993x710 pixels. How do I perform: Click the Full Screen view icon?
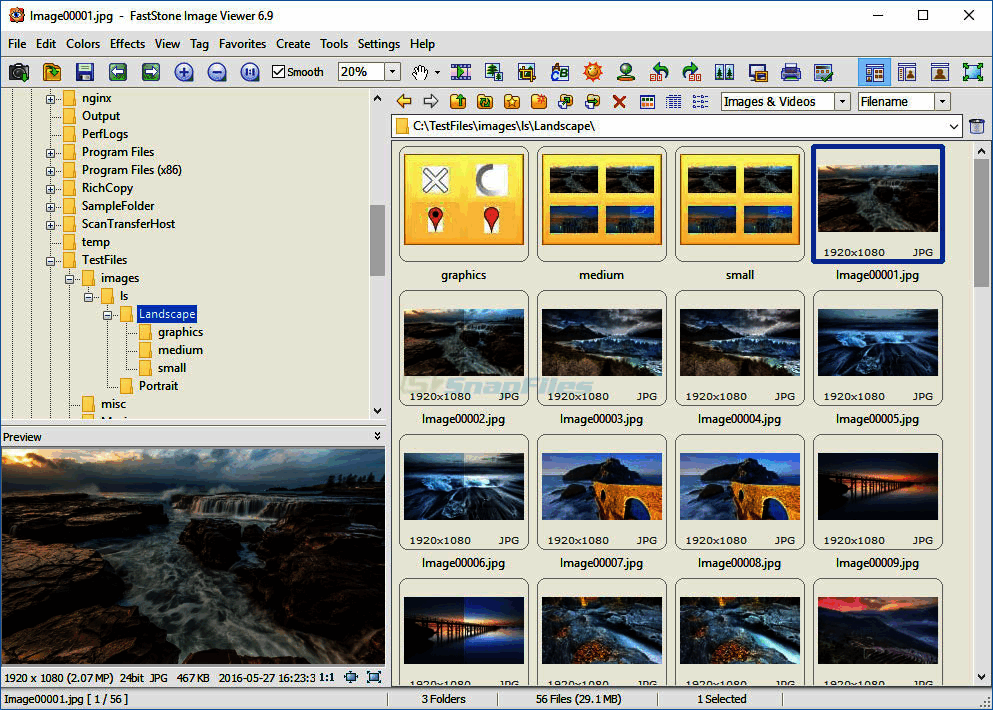coord(972,72)
